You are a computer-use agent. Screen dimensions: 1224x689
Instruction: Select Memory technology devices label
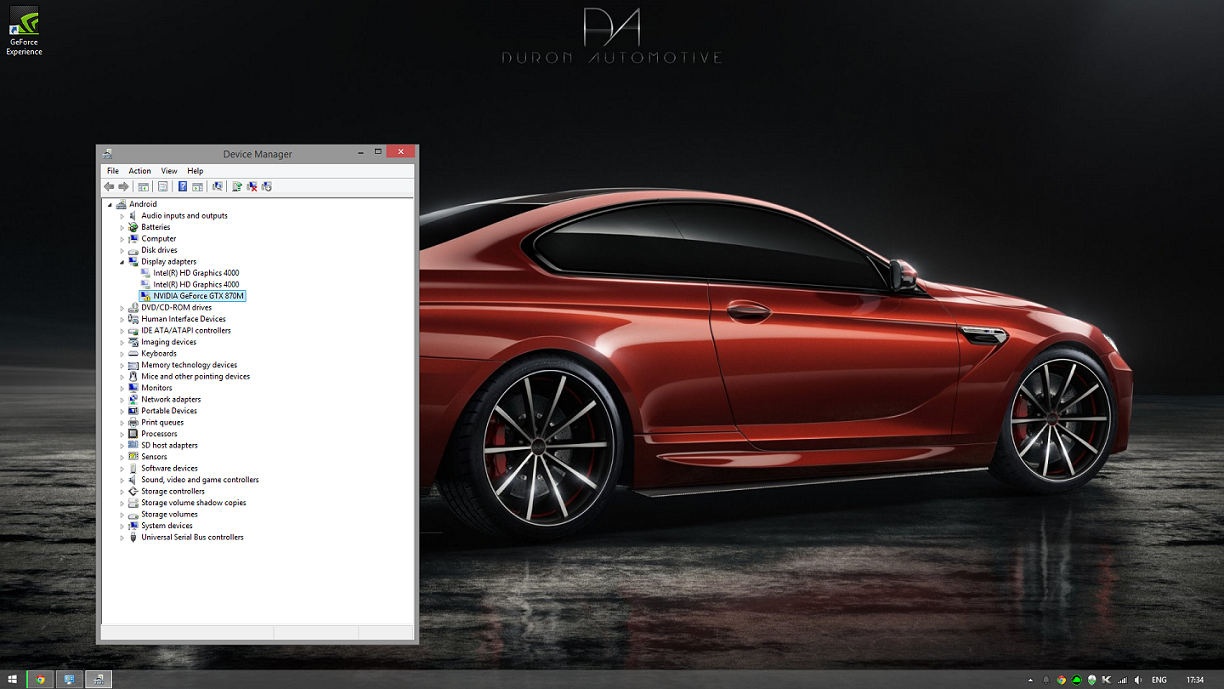coord(189,365)
